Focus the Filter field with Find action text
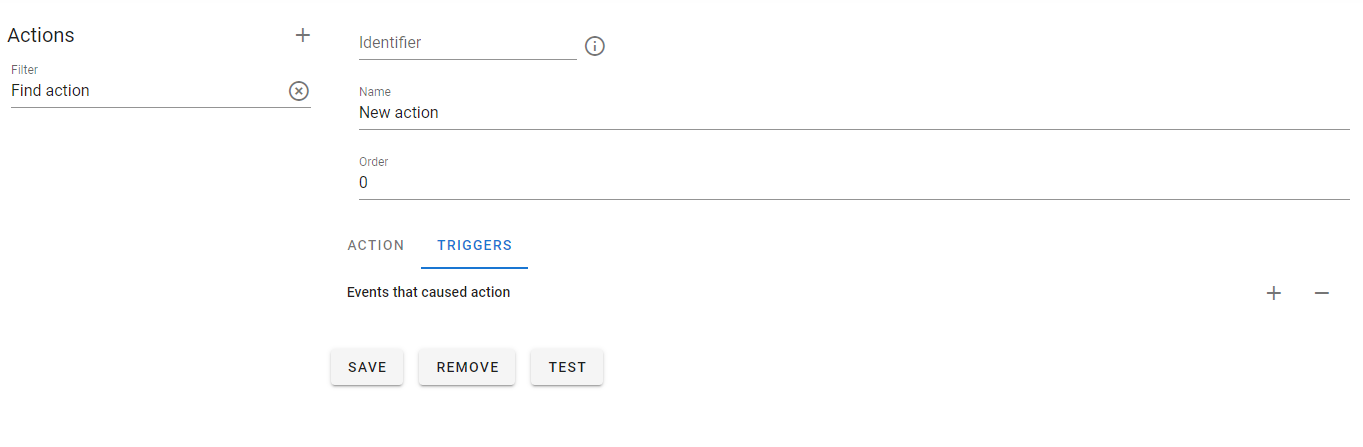Viewport: 1363px width, 447px height. [148, 91]
